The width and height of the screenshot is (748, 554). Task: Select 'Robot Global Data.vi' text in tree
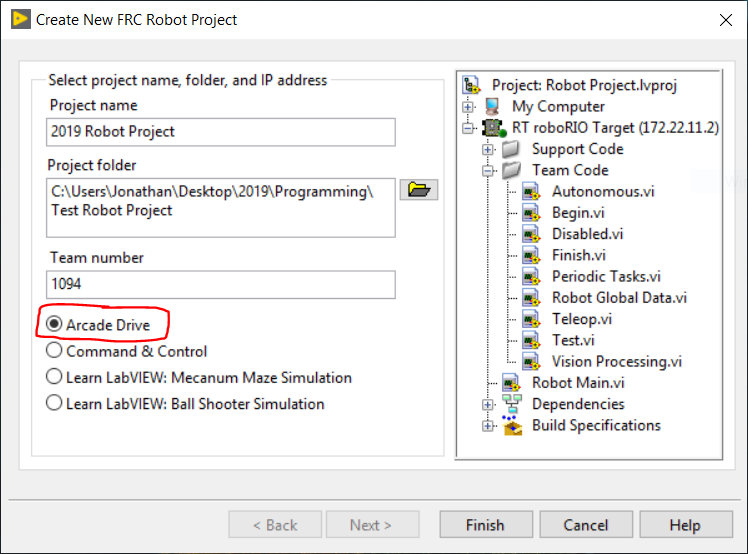pos(619,298)
